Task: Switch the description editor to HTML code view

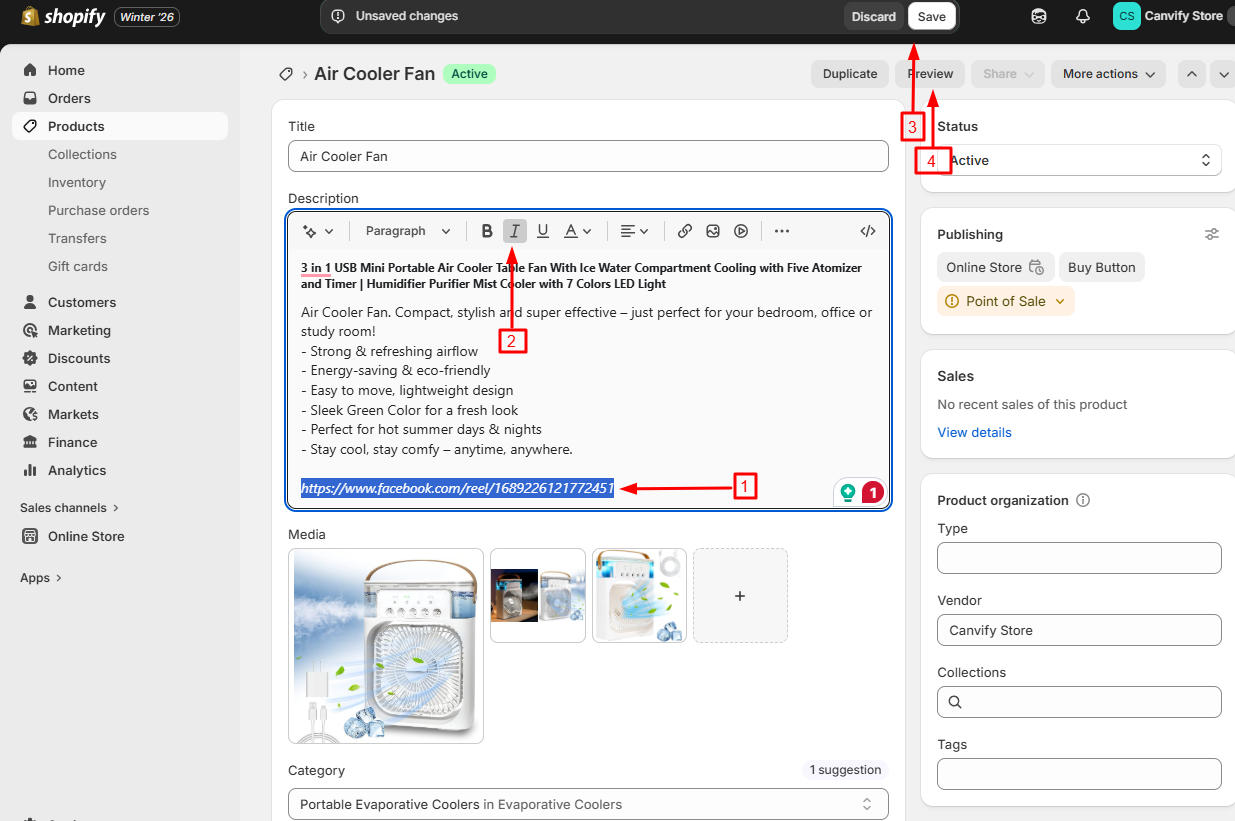Action: [867, 231]
